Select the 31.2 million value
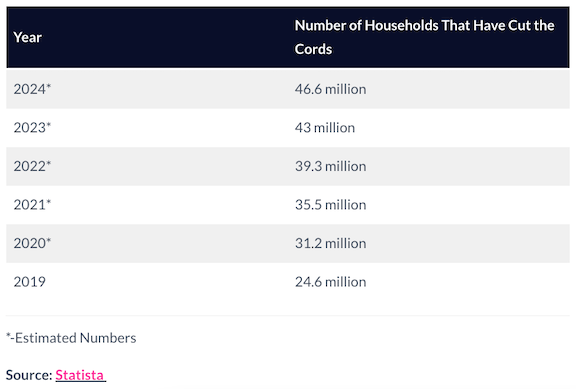This screenshot has height=389, width=576. (330, 243)
